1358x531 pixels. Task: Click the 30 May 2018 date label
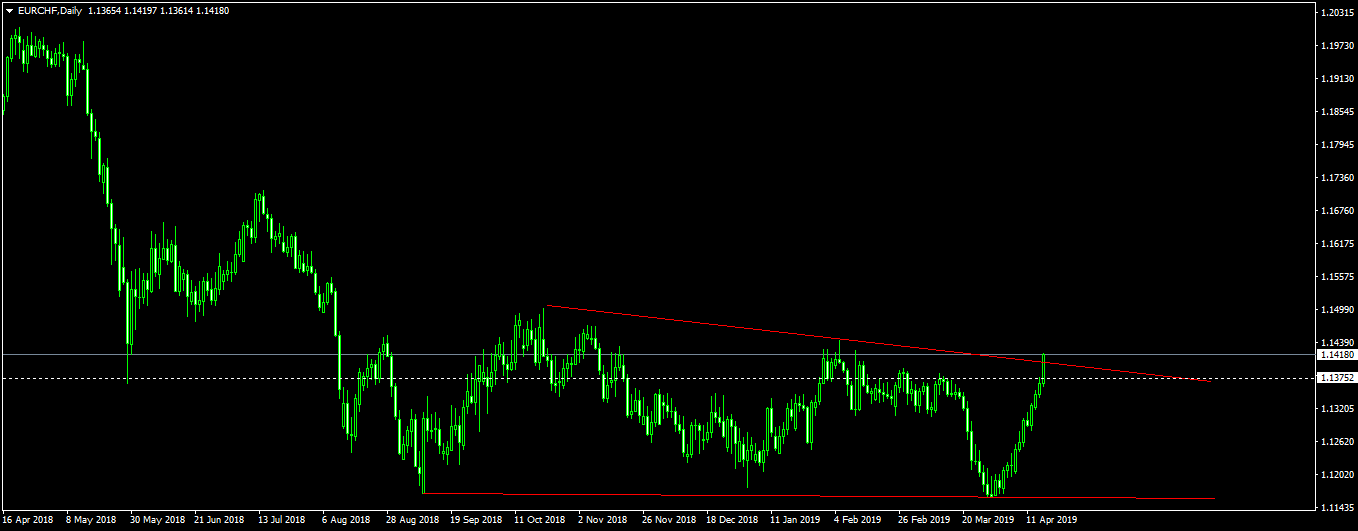point(158,521)
